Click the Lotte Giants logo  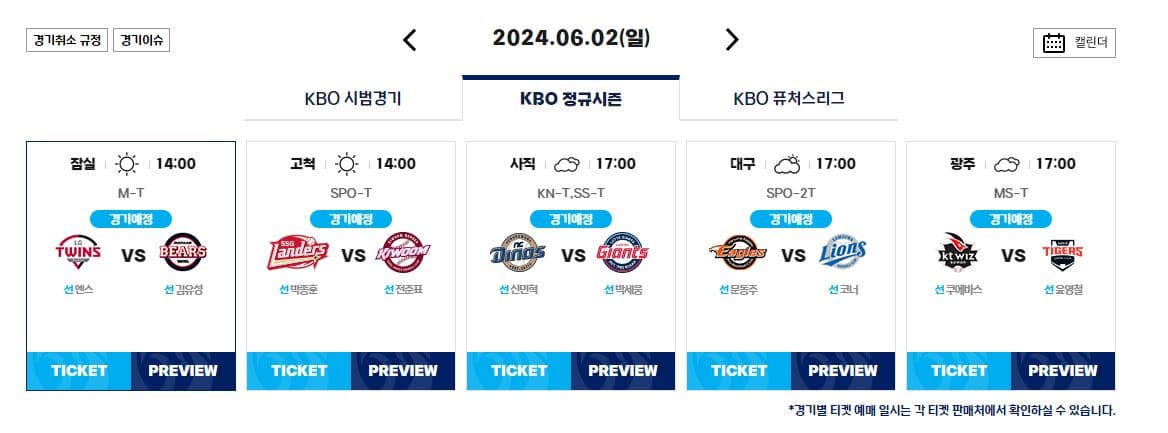(623, 253)
